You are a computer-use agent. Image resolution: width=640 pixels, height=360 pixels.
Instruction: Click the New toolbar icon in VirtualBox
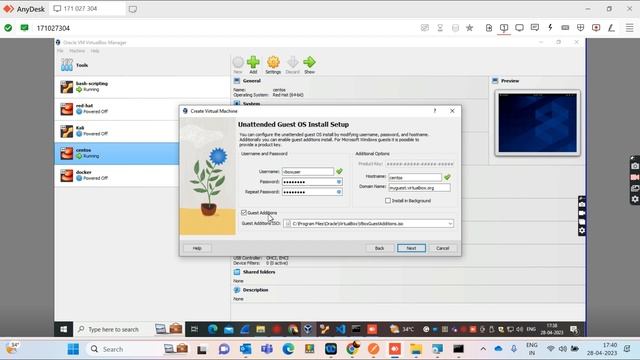(x=238, y=65)
